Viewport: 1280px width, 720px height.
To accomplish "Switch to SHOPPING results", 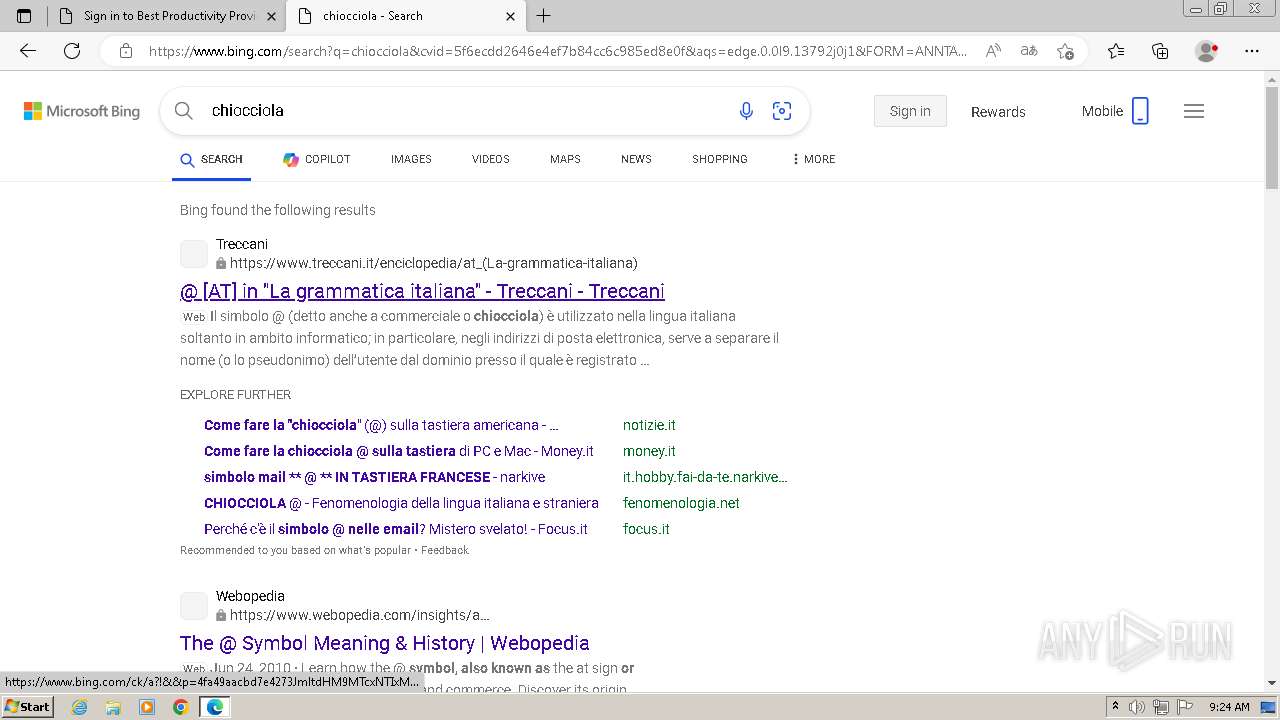I will click(720, 159).
